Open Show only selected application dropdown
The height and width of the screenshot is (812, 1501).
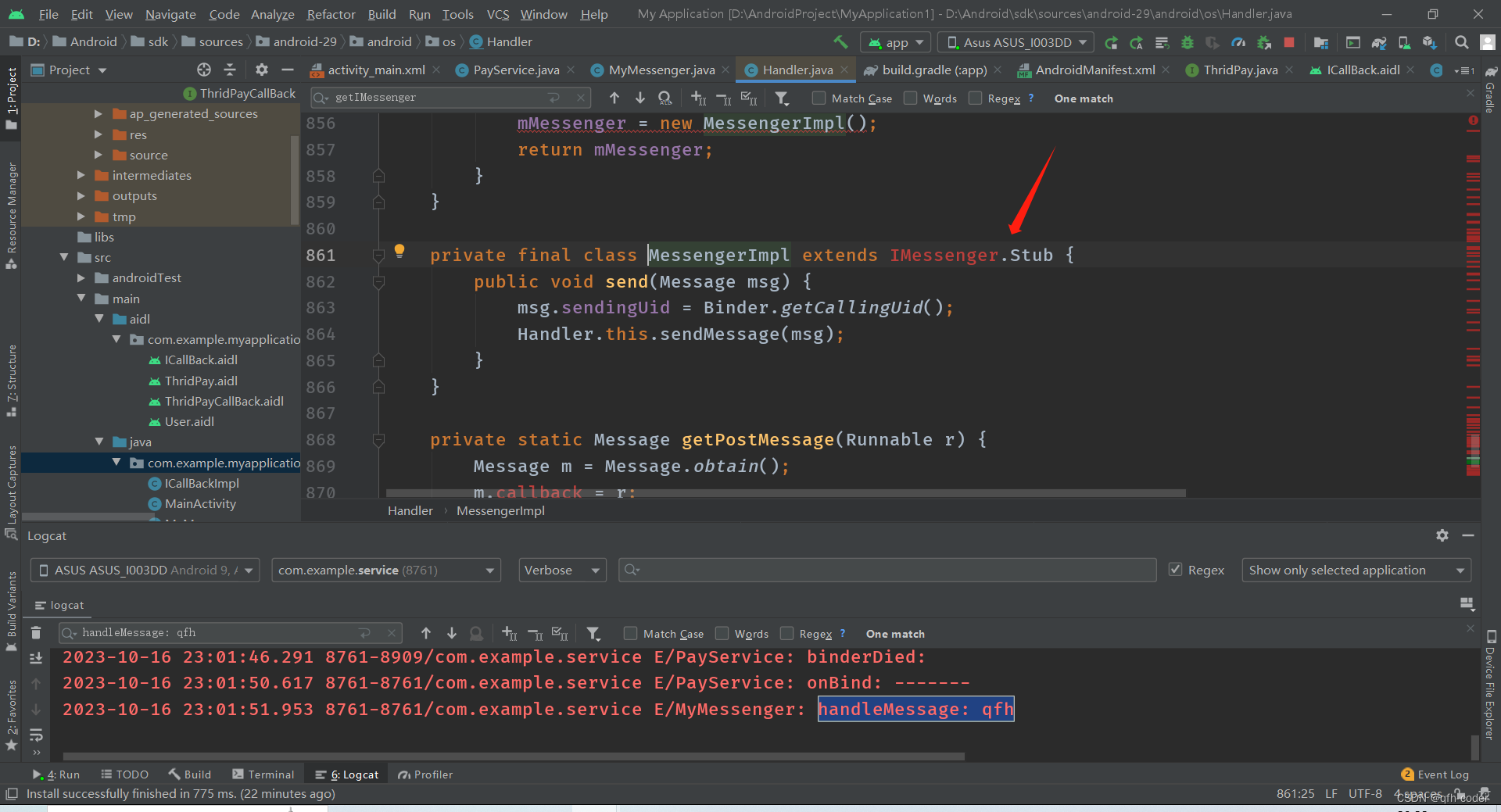point(1356,570)
